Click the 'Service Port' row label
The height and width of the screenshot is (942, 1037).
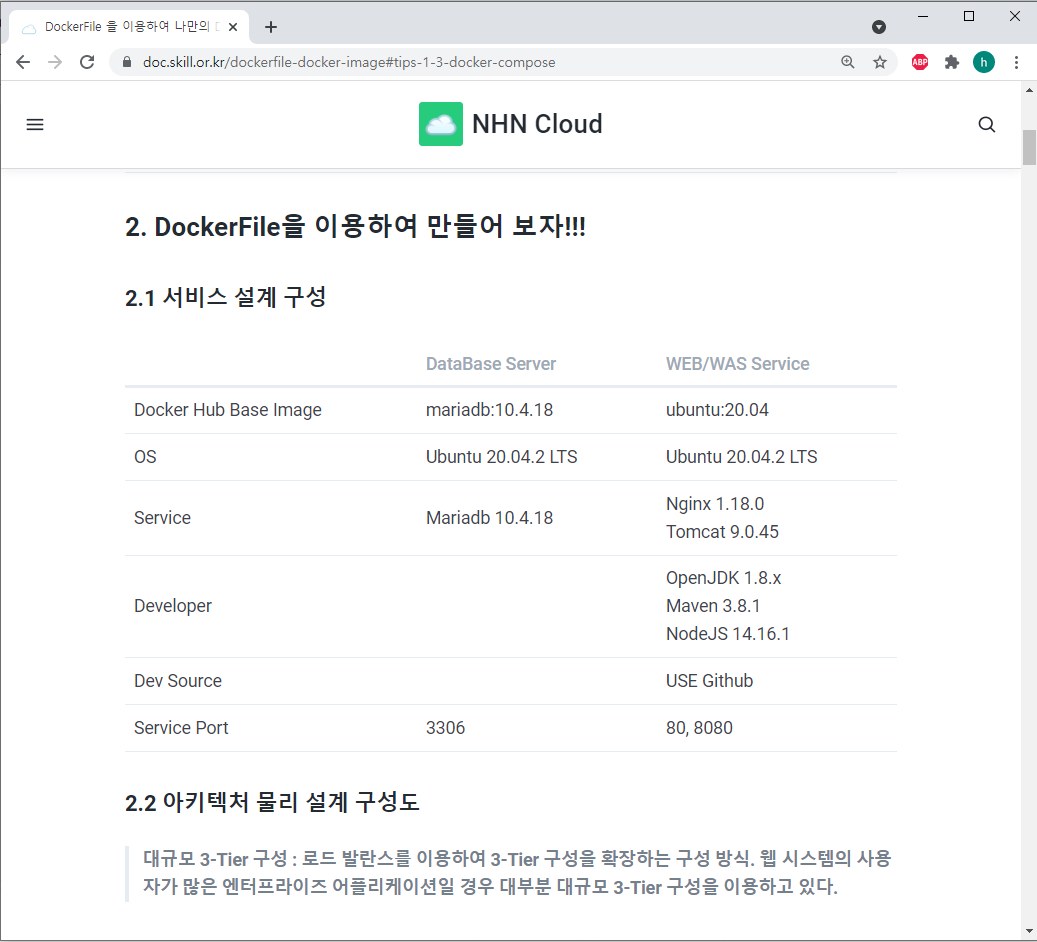point(181,728)
